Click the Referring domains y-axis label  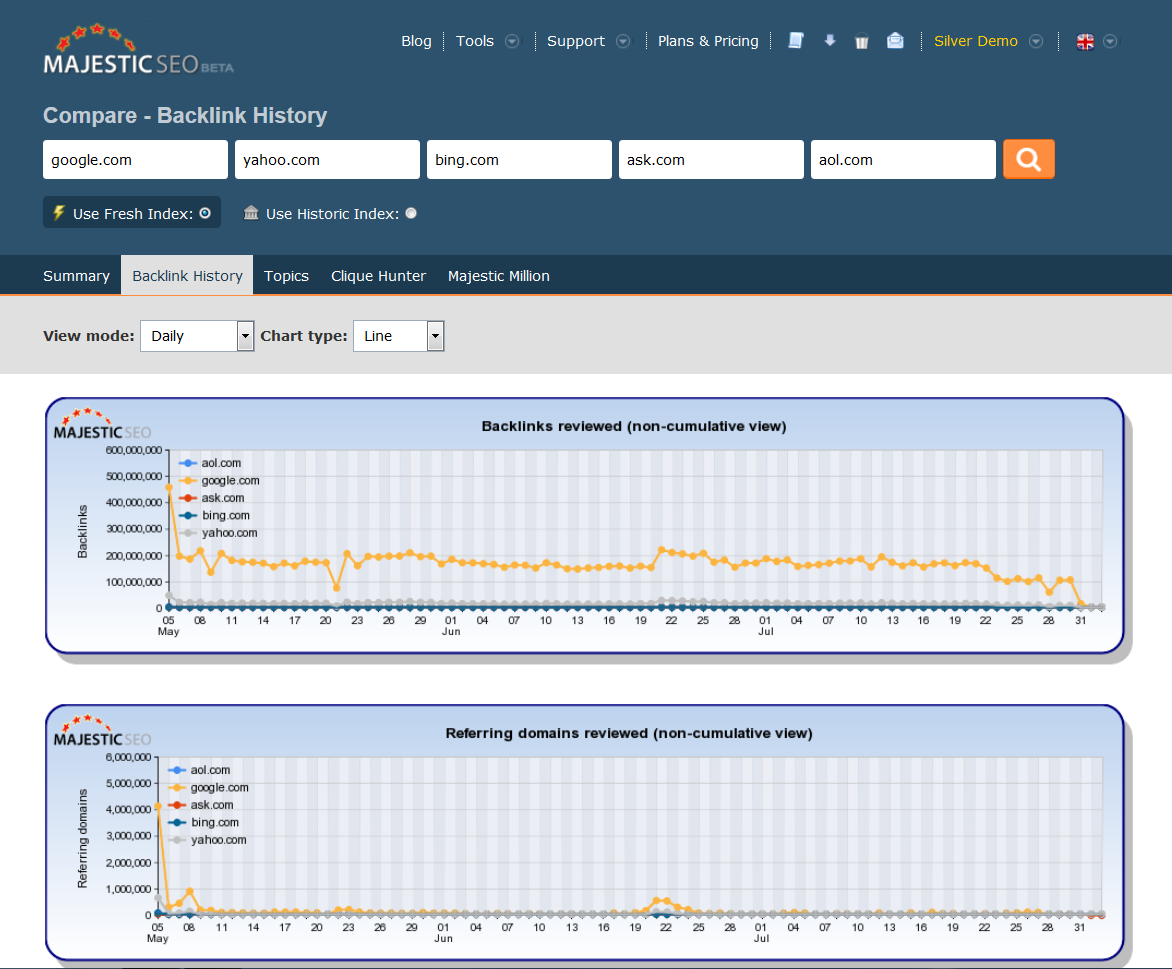pos(82,839)
